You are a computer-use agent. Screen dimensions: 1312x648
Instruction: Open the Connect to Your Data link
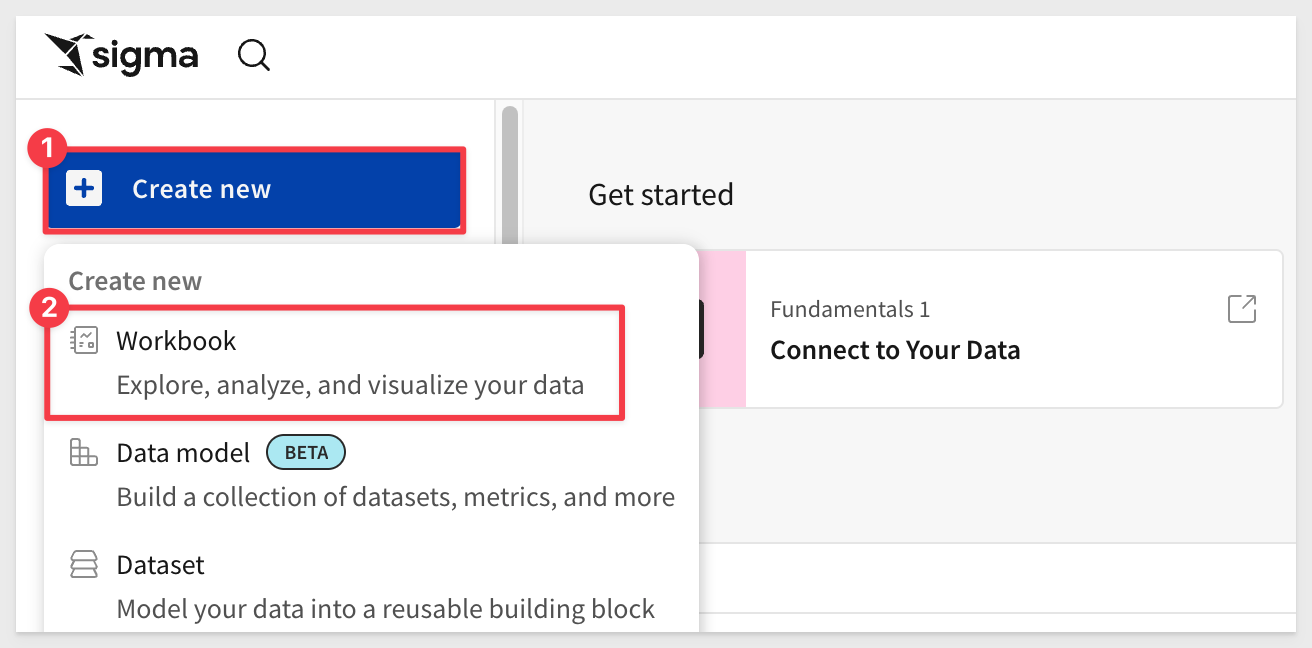[894, 351]
